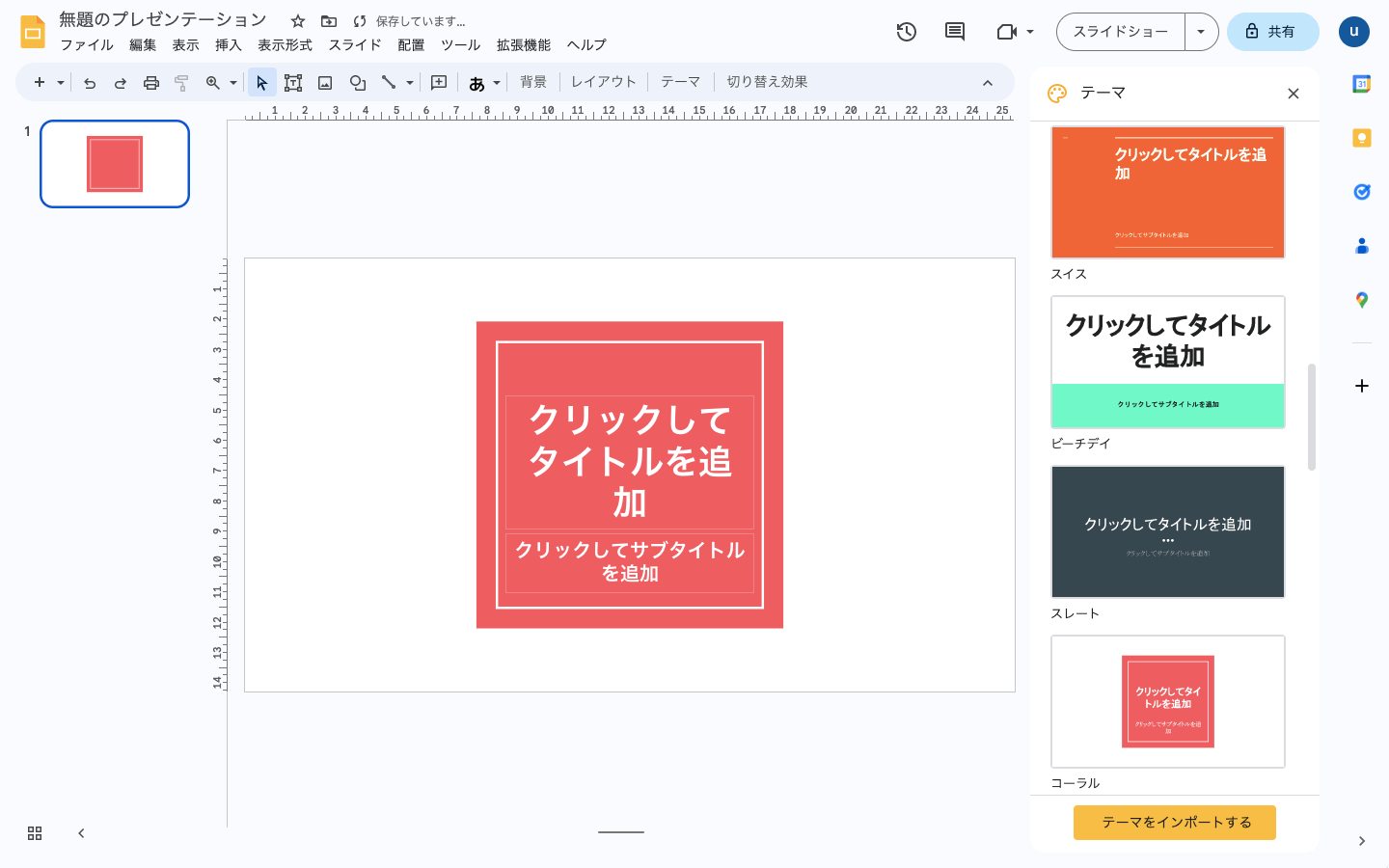The height and width of the screenshot is (868, 1389).
Task: Click the 共有 share button
Action: pyautogui.click(x=1272, y=32)
